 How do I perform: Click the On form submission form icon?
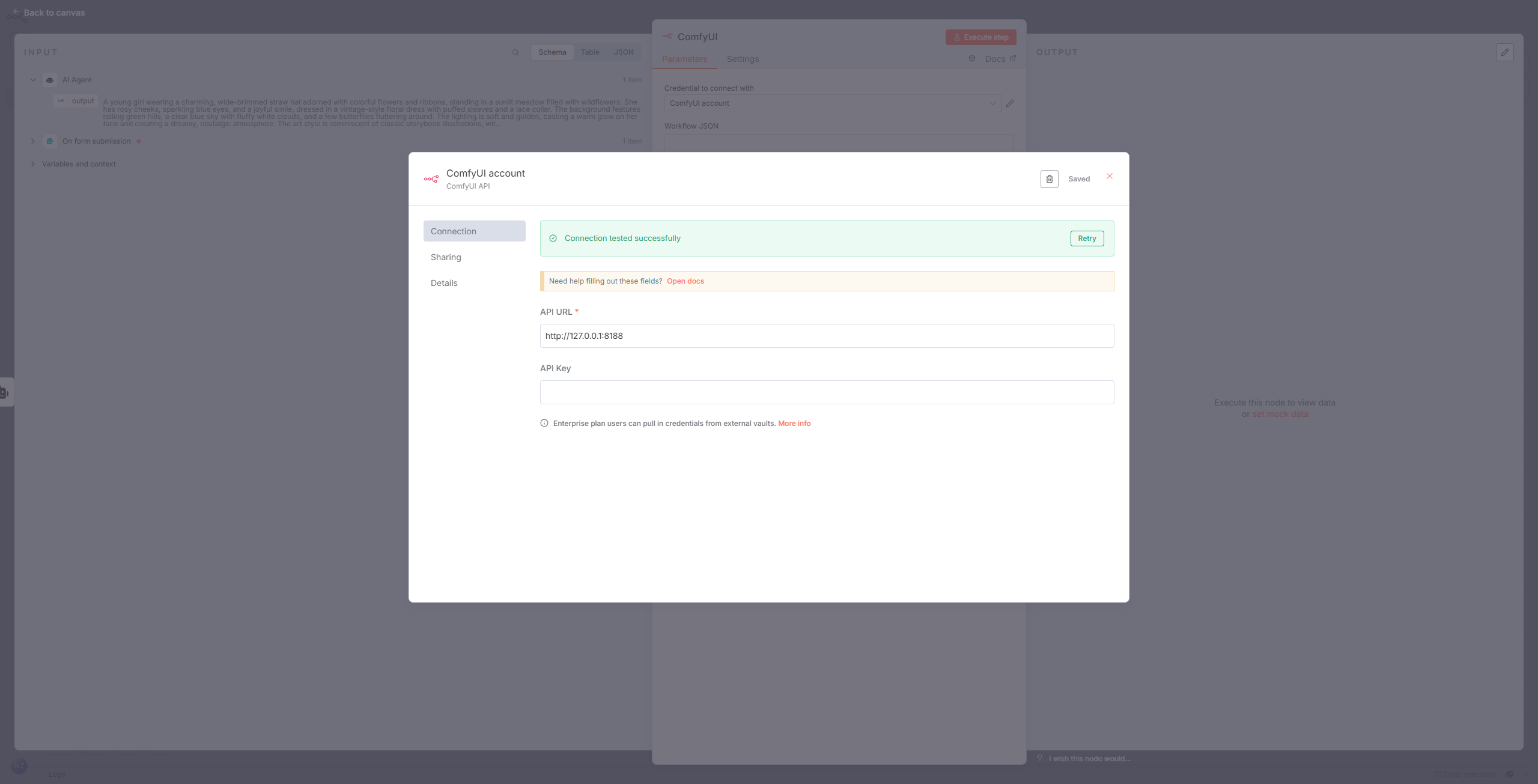pos(50,141)
